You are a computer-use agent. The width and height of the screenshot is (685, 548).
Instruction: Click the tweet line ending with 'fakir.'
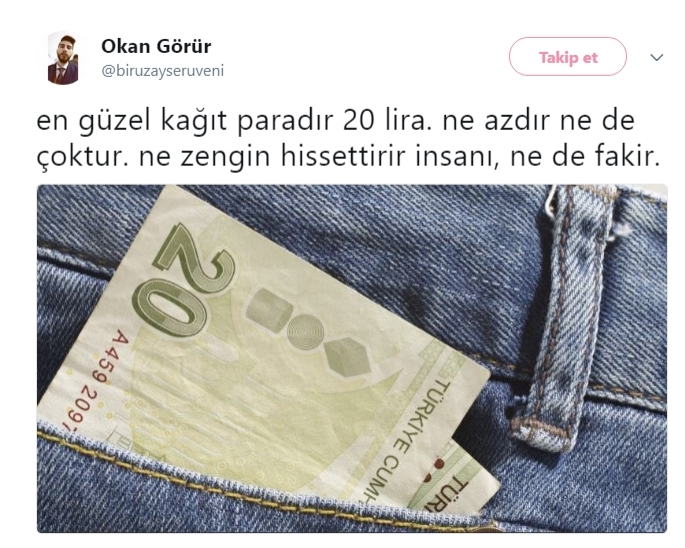(x=348, y=156)
